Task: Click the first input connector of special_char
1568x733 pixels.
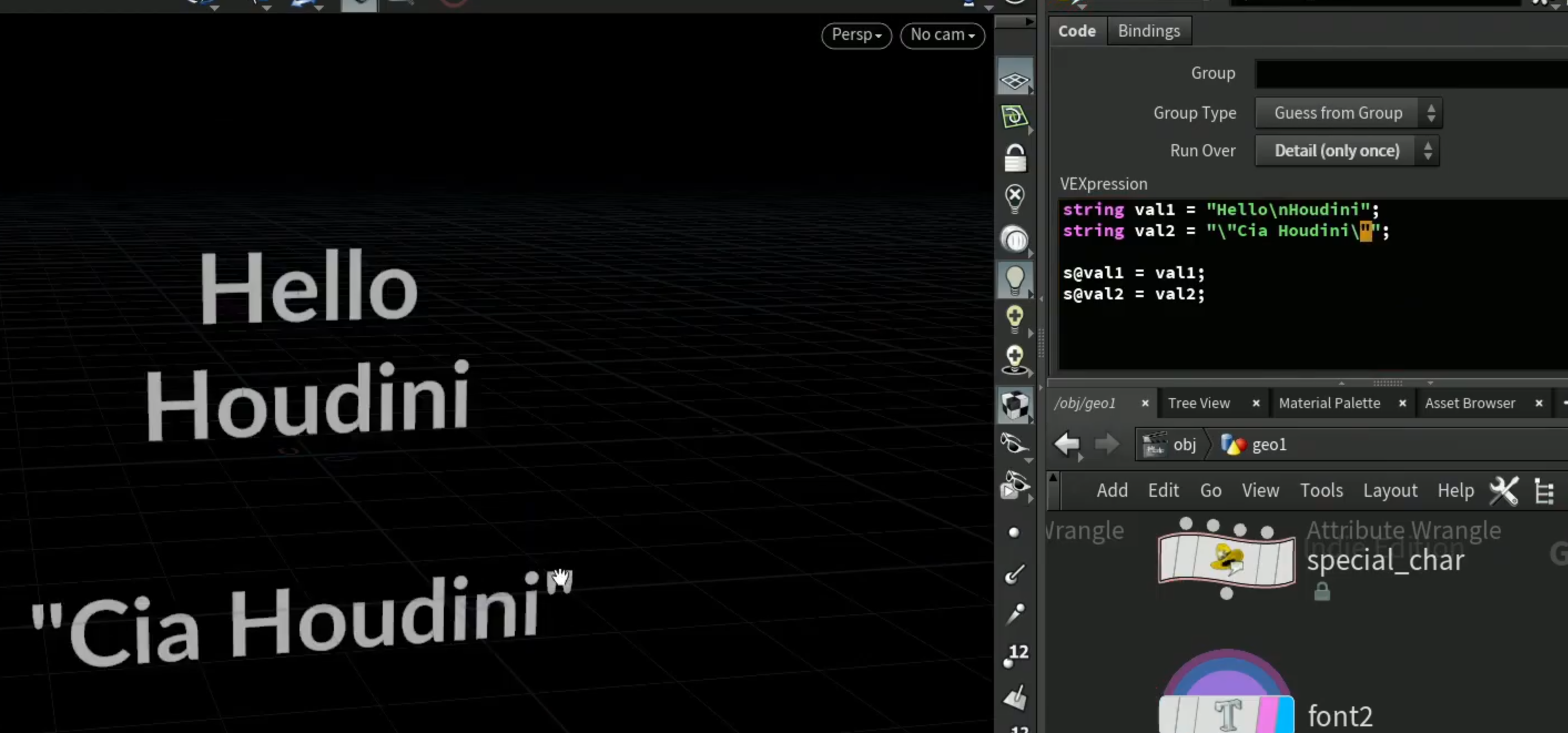Action: click(x=1185, y=524)
